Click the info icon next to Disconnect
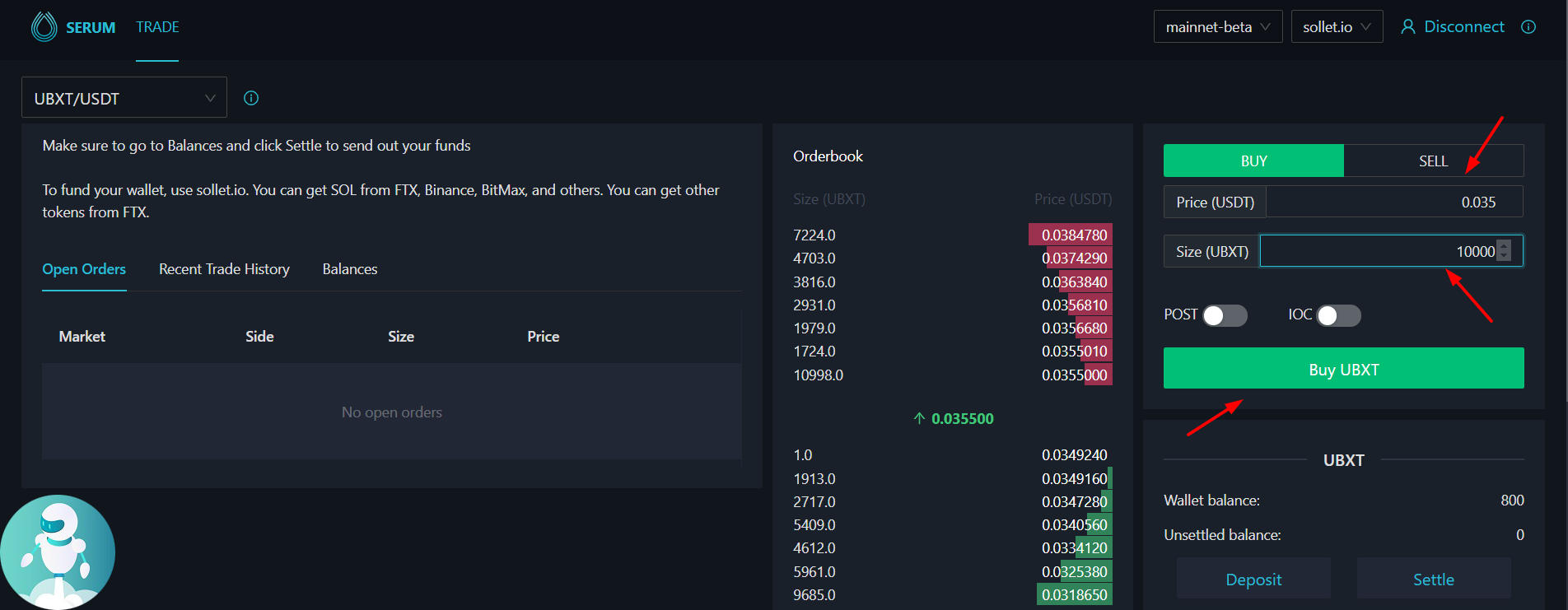This screenshot has width=1568, height=610. coord(1528,27)
